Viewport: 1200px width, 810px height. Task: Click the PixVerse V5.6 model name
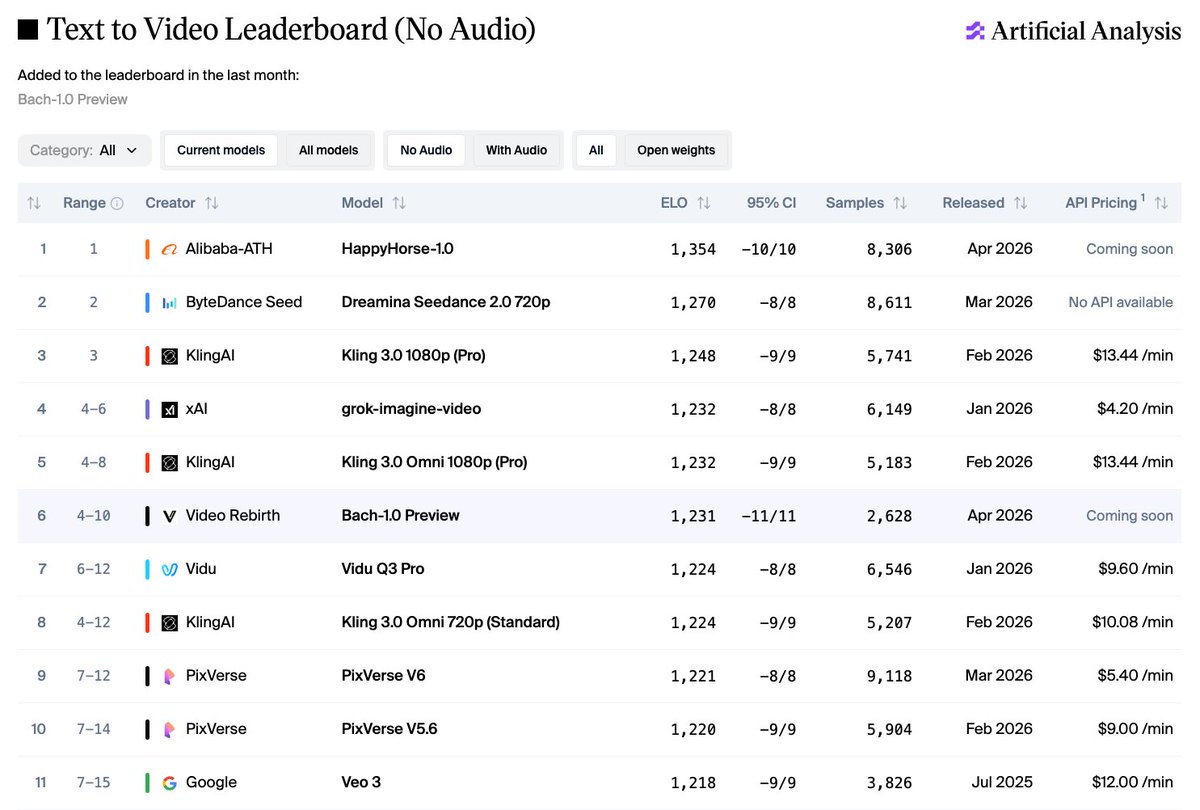(x=389, y=729)
